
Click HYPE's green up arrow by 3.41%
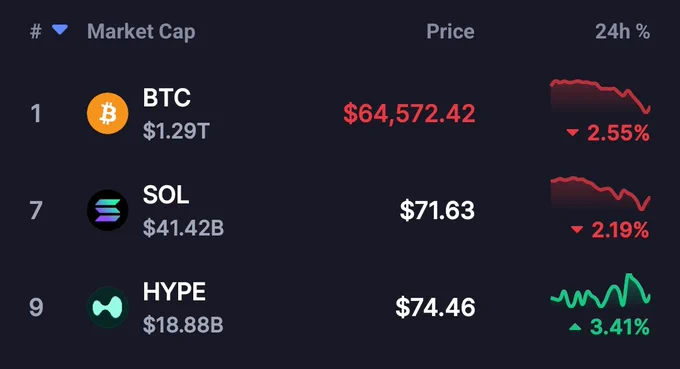tap(575, 327)
